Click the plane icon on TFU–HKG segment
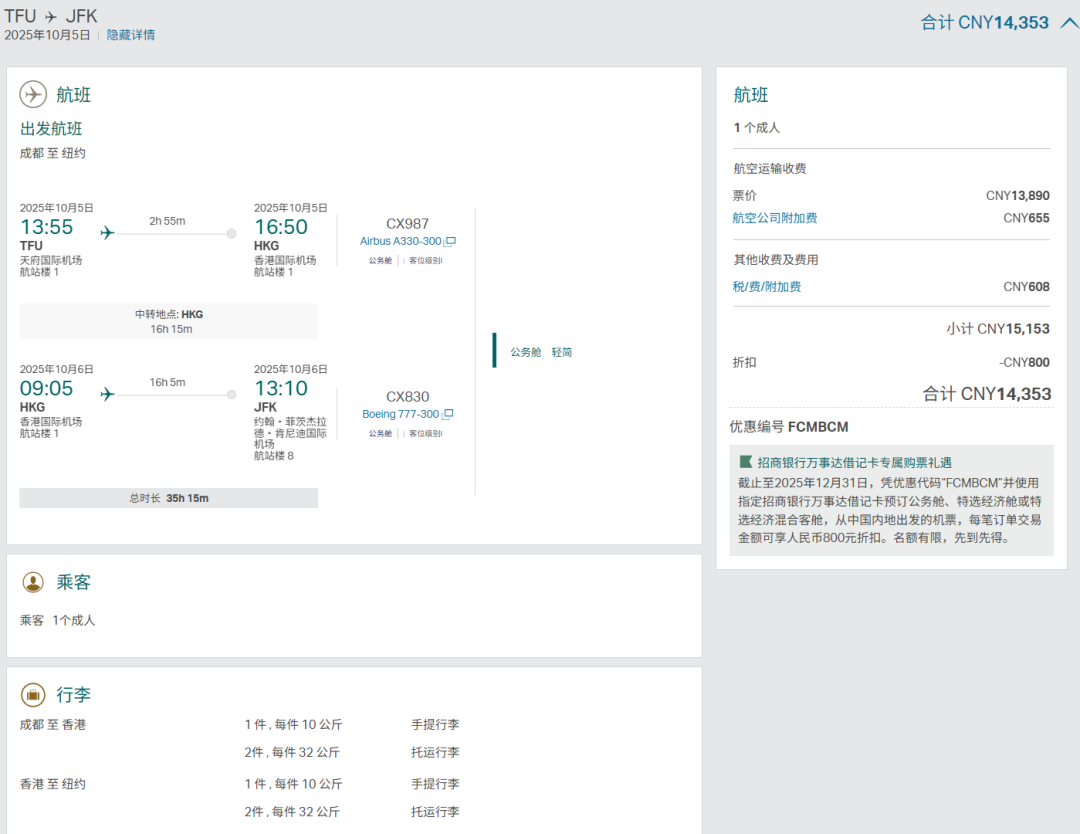 point(108,233)
